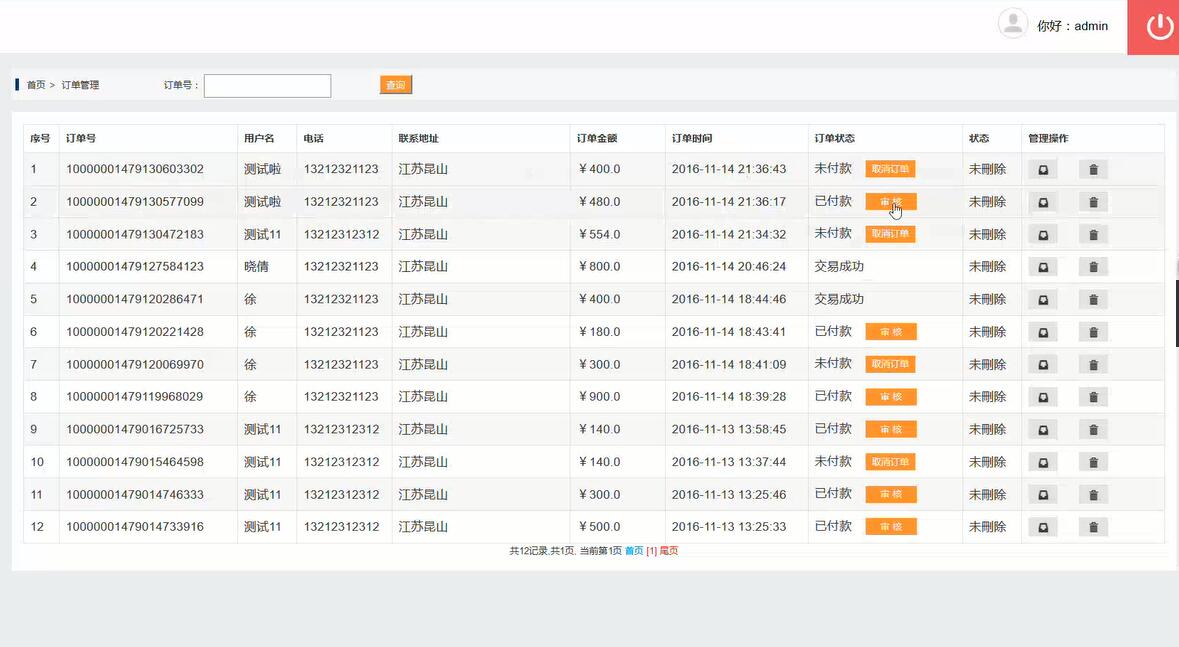Viewport: 1179px width, 647px height.
Task: Click 审核 for order 10000001479014733916
Action: [x=890, y=526]
